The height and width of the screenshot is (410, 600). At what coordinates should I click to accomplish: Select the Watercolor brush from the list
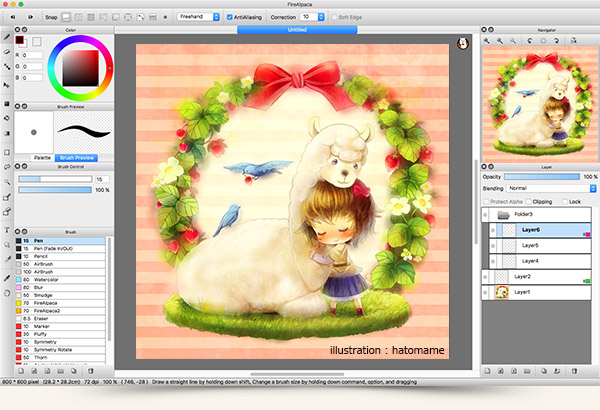tap(47, 279)
